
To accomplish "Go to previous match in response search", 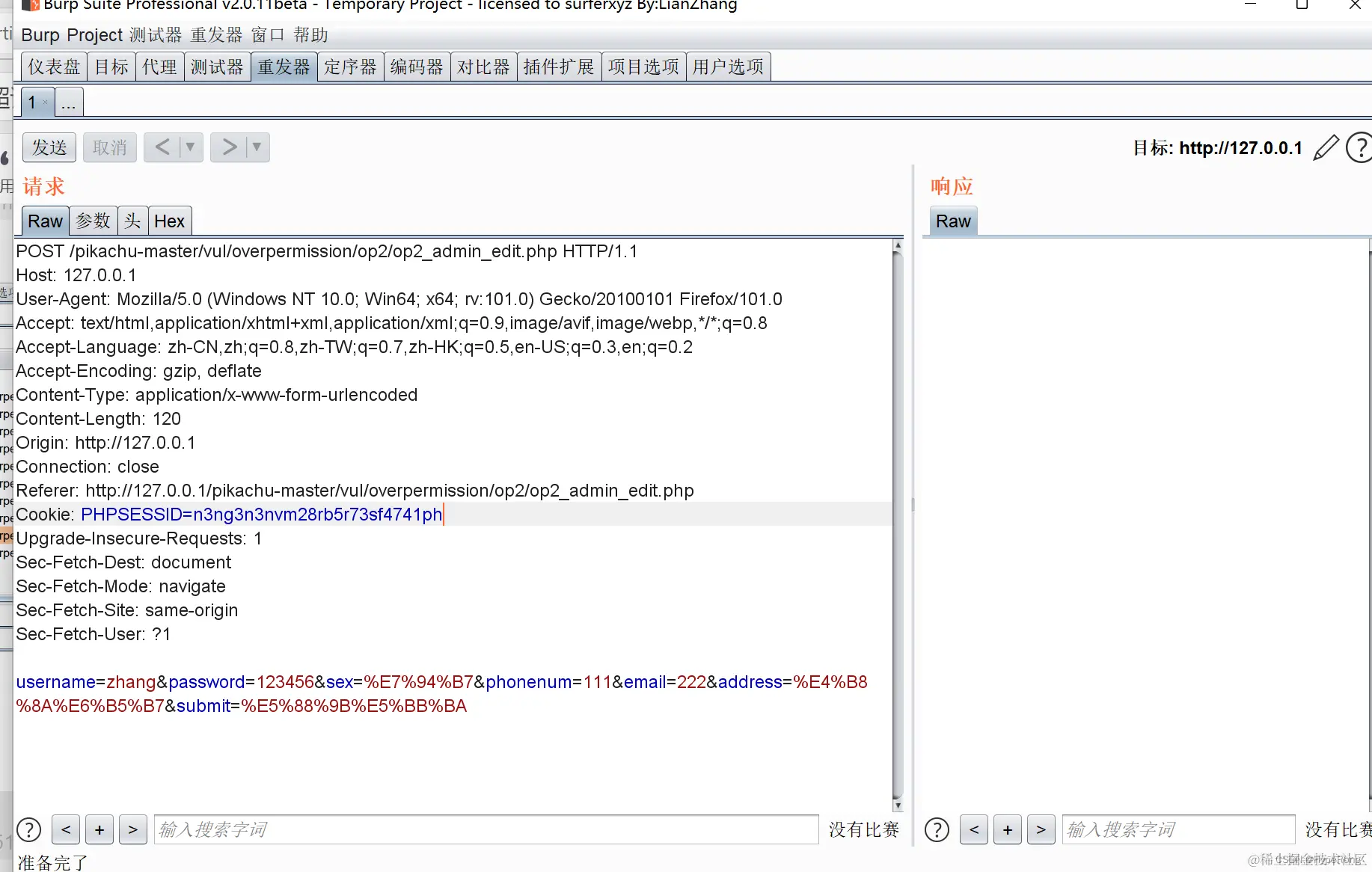I will 974,829.
